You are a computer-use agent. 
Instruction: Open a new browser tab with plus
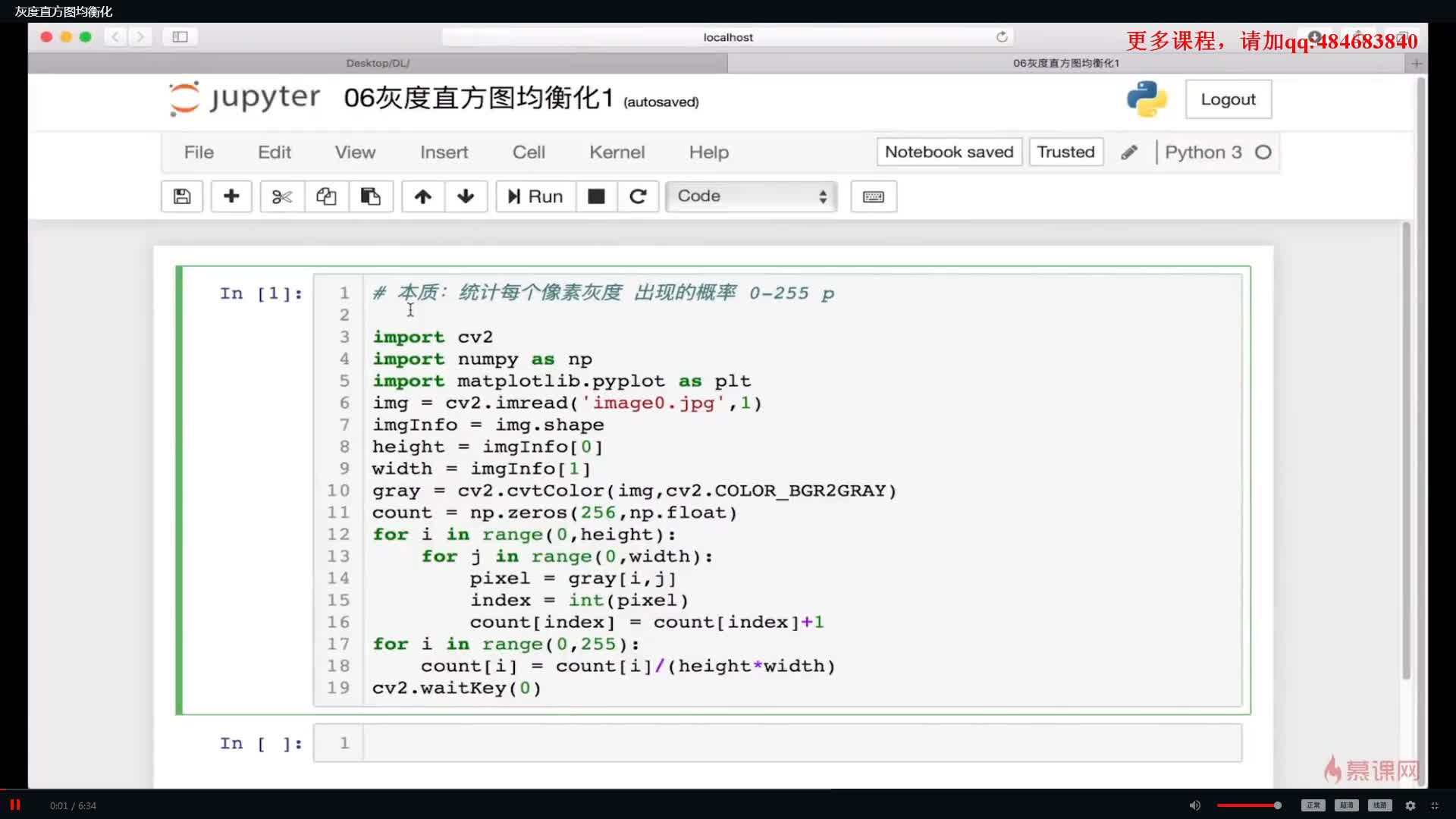1416,64
